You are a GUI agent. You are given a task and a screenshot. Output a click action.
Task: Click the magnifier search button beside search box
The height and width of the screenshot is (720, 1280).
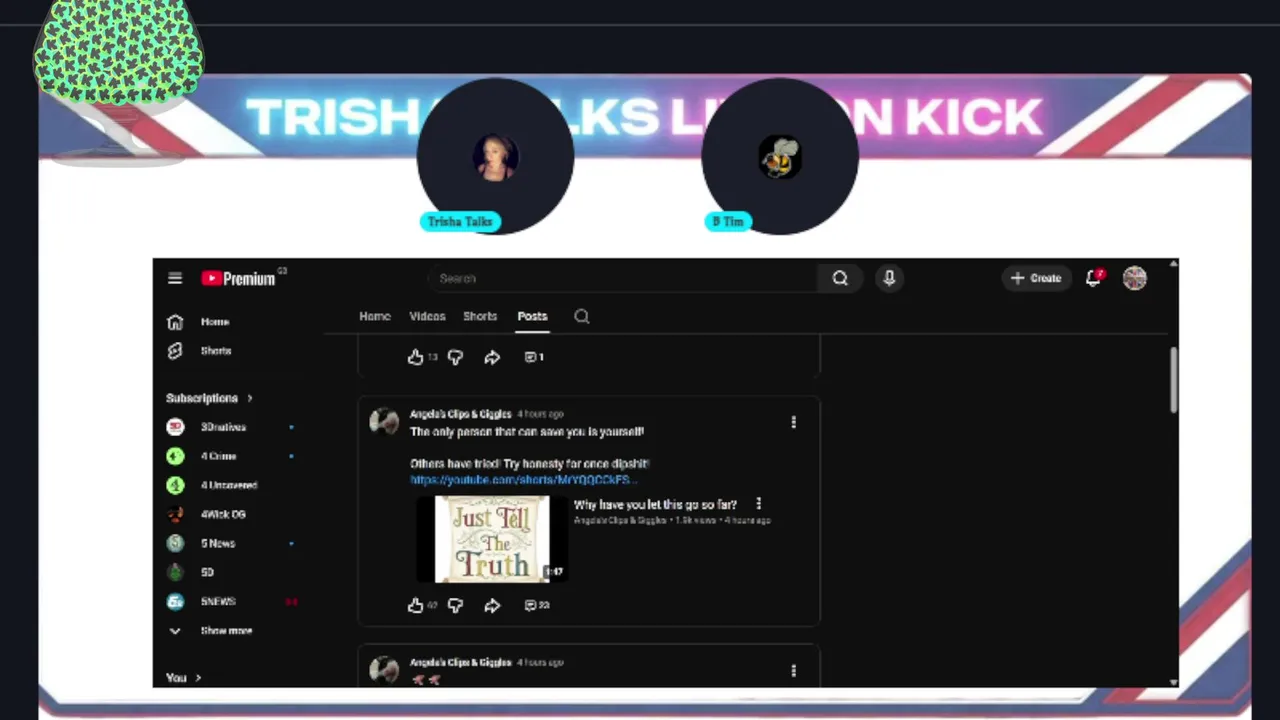click(840, 278)
